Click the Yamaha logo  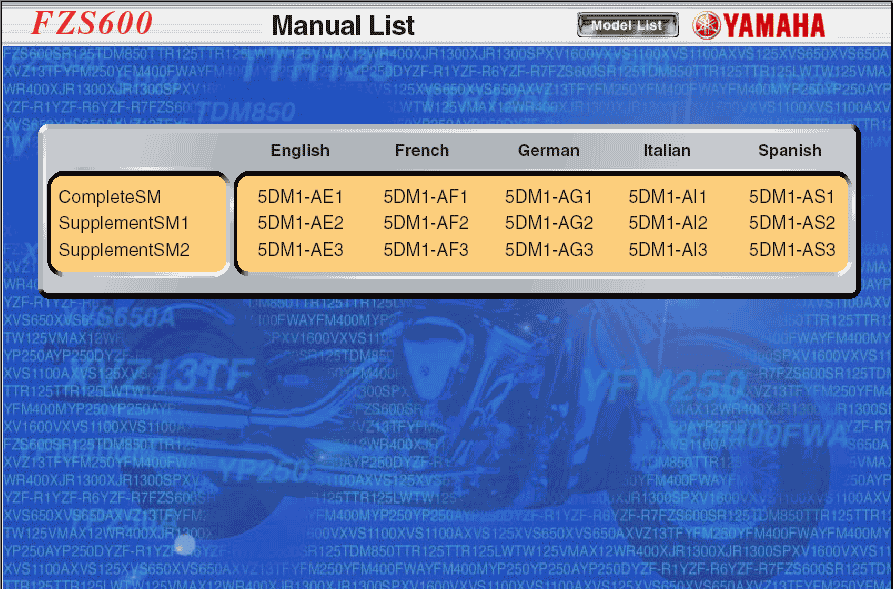[760, 25]
